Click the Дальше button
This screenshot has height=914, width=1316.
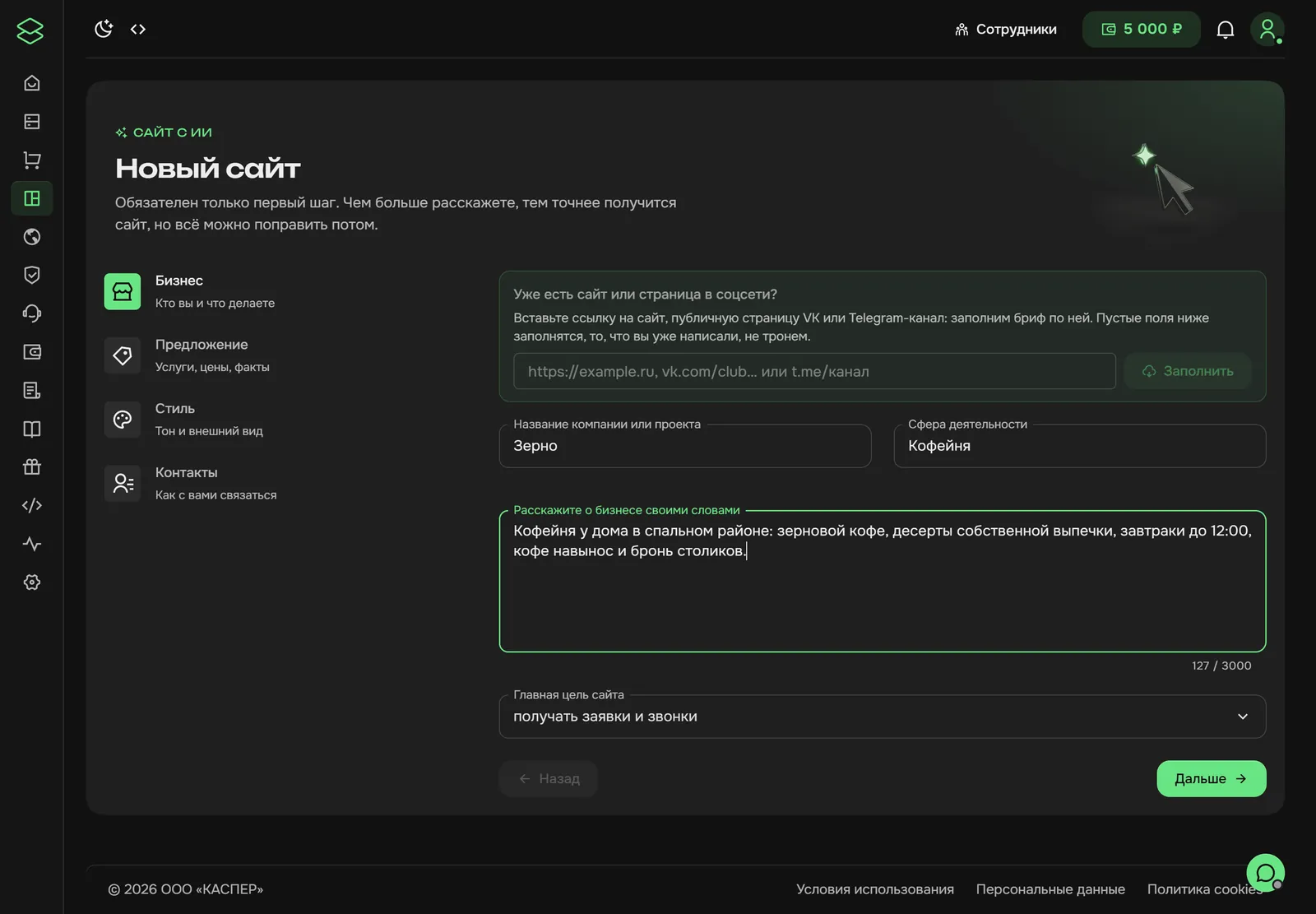click(x=1212, y=779)
